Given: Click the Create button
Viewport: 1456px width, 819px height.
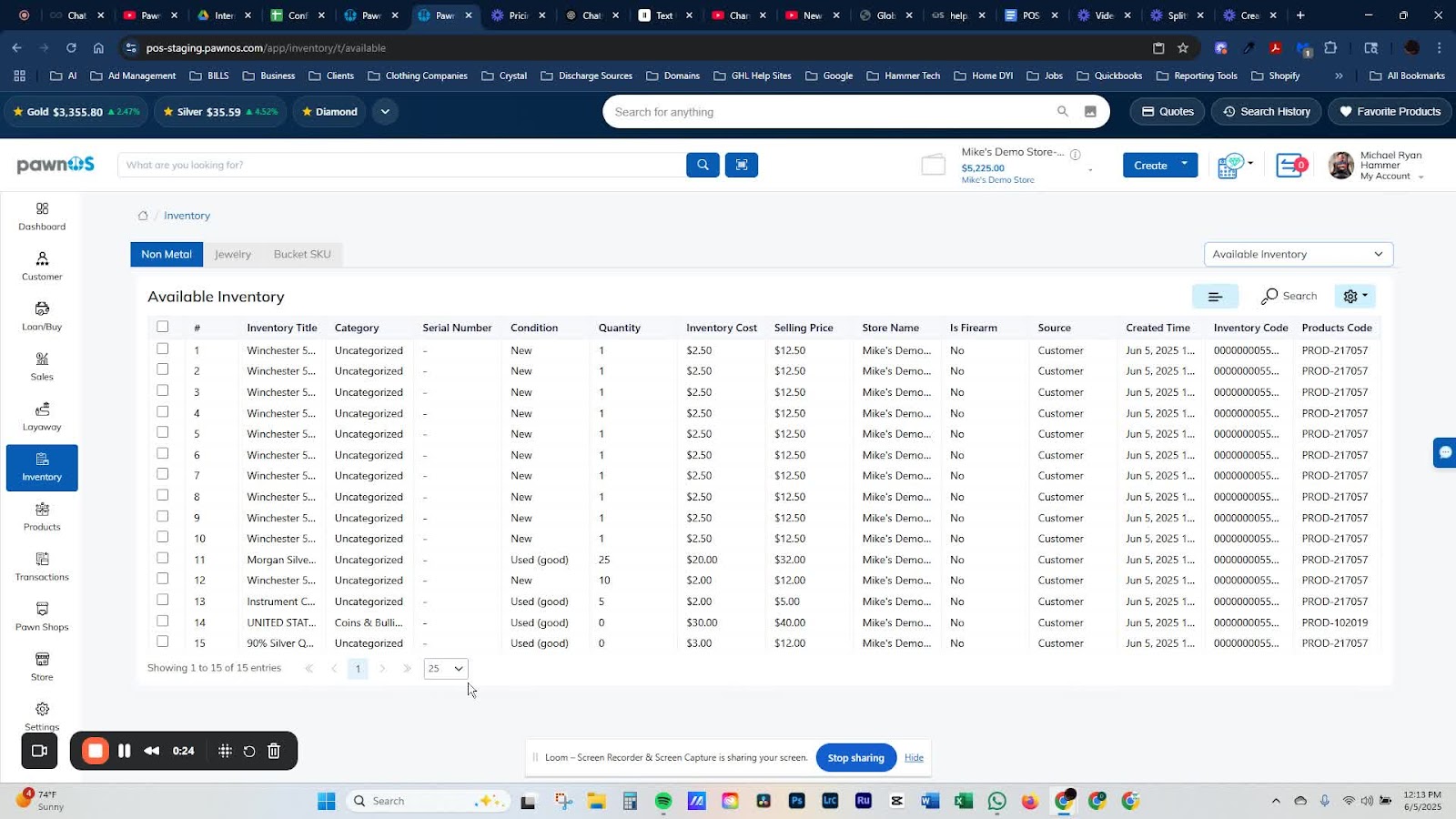Looking at the screenshot, I should coord(1150,165).
